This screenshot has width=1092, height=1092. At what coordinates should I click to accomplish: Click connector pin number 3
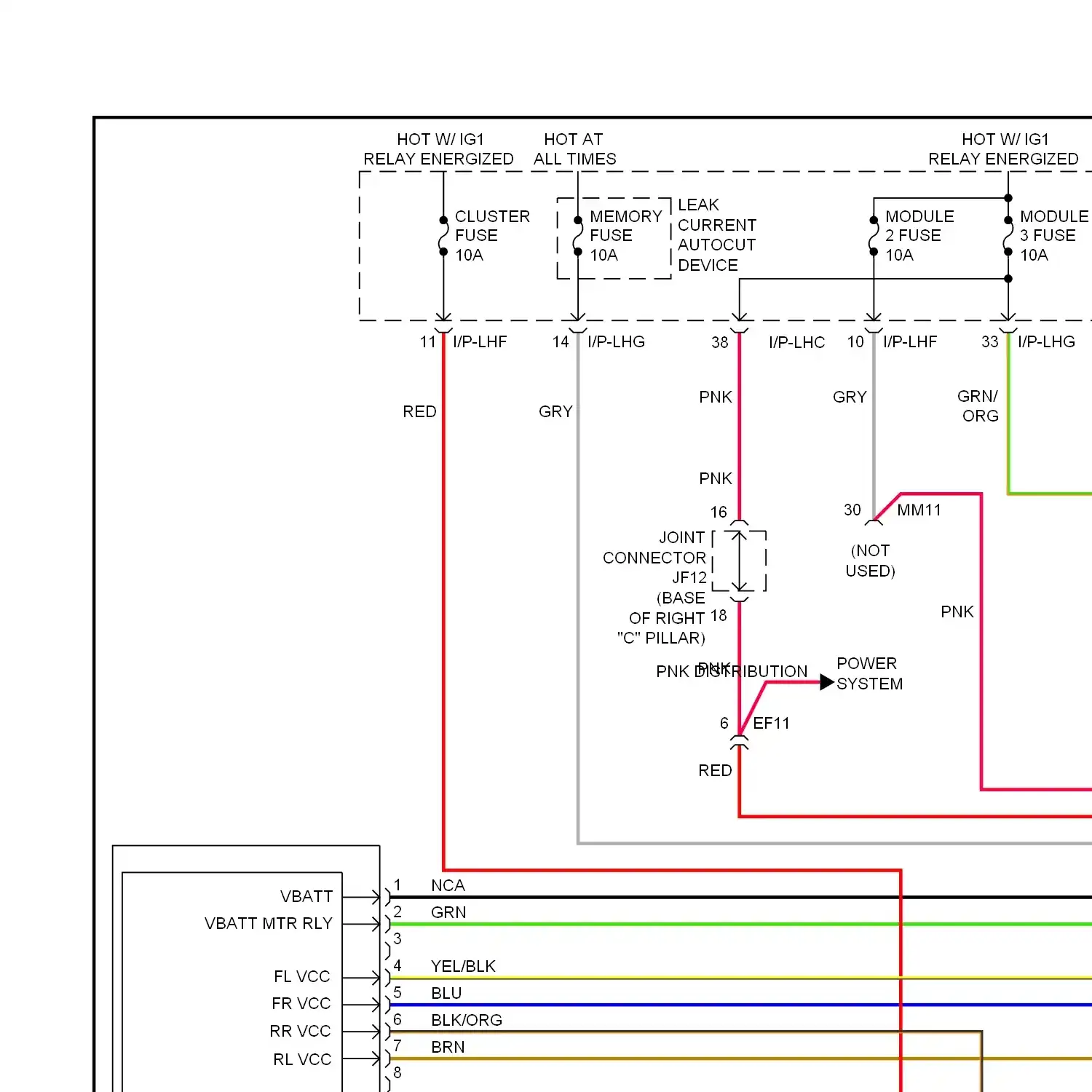pos(397,939)
